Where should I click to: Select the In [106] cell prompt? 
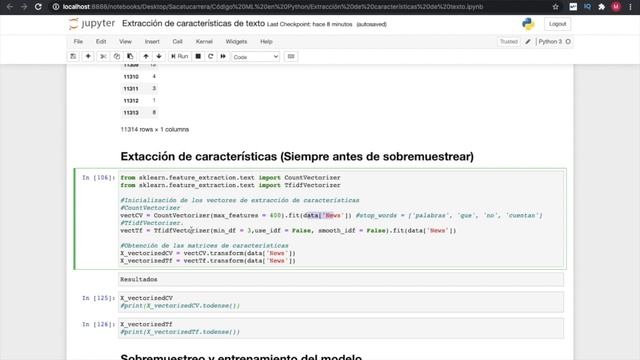98,178
